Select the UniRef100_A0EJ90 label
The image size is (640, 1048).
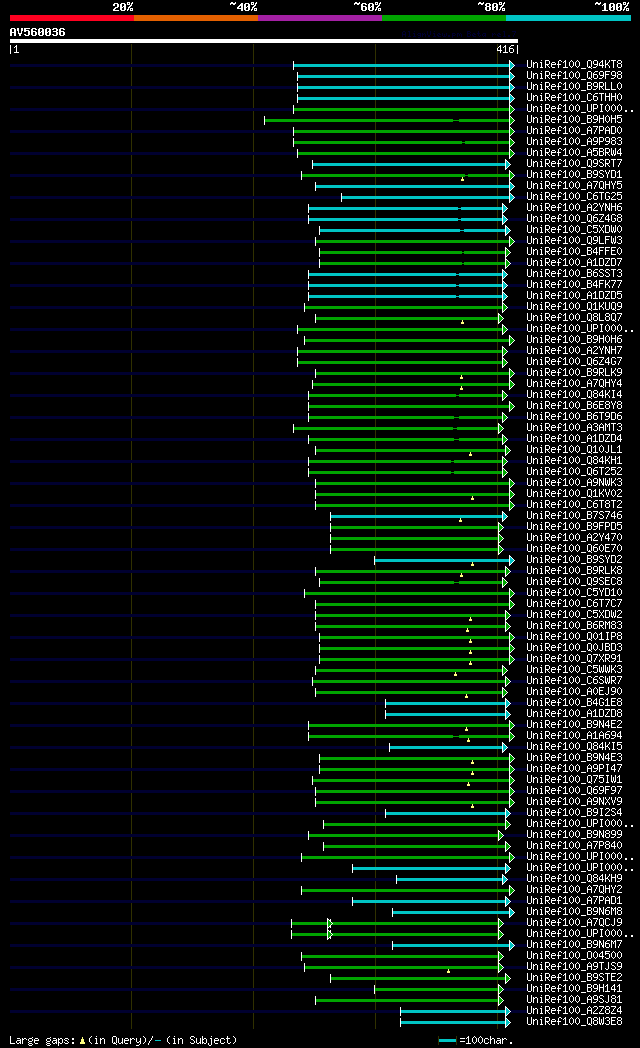[574, 692]
